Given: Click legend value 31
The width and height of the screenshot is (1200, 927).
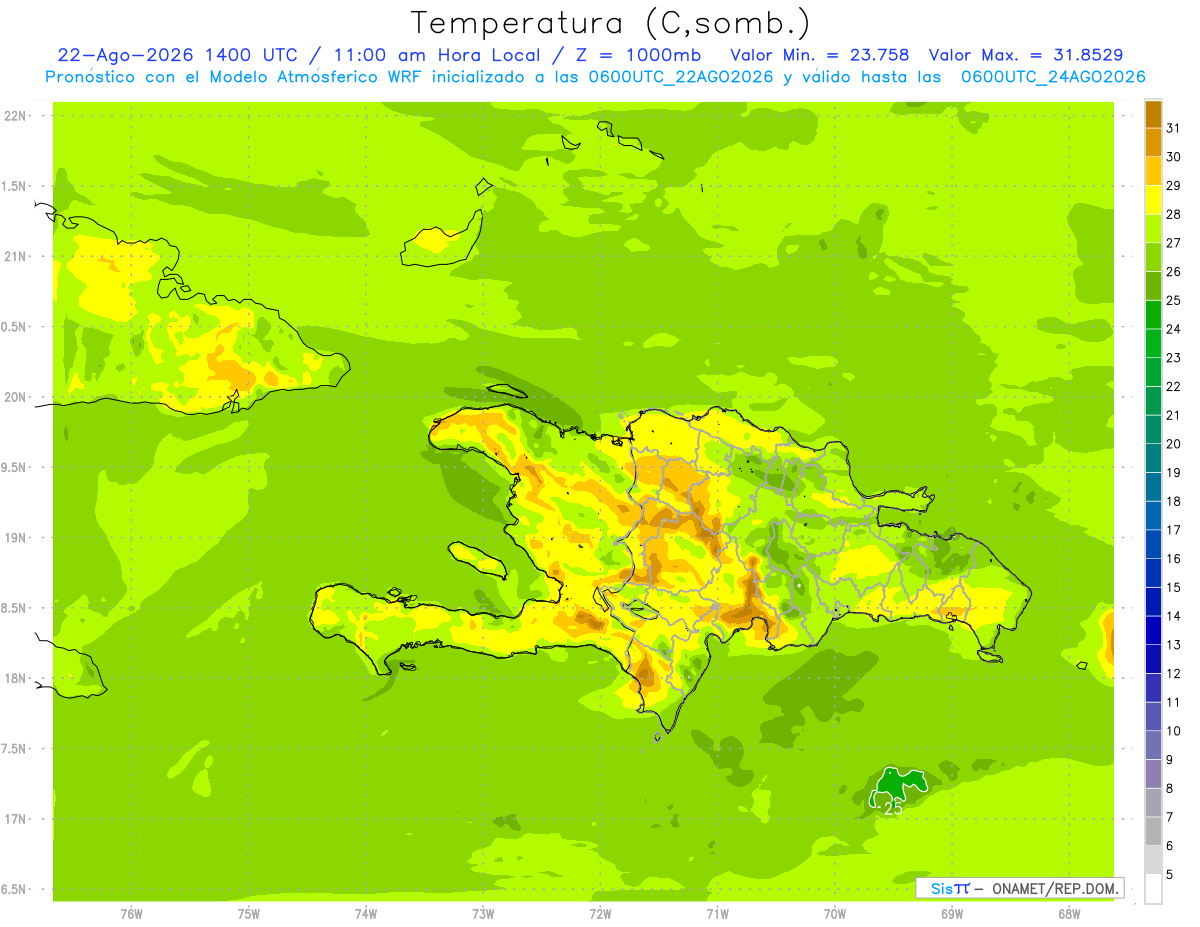Looking at the screenshot, I should [1174, 128].
